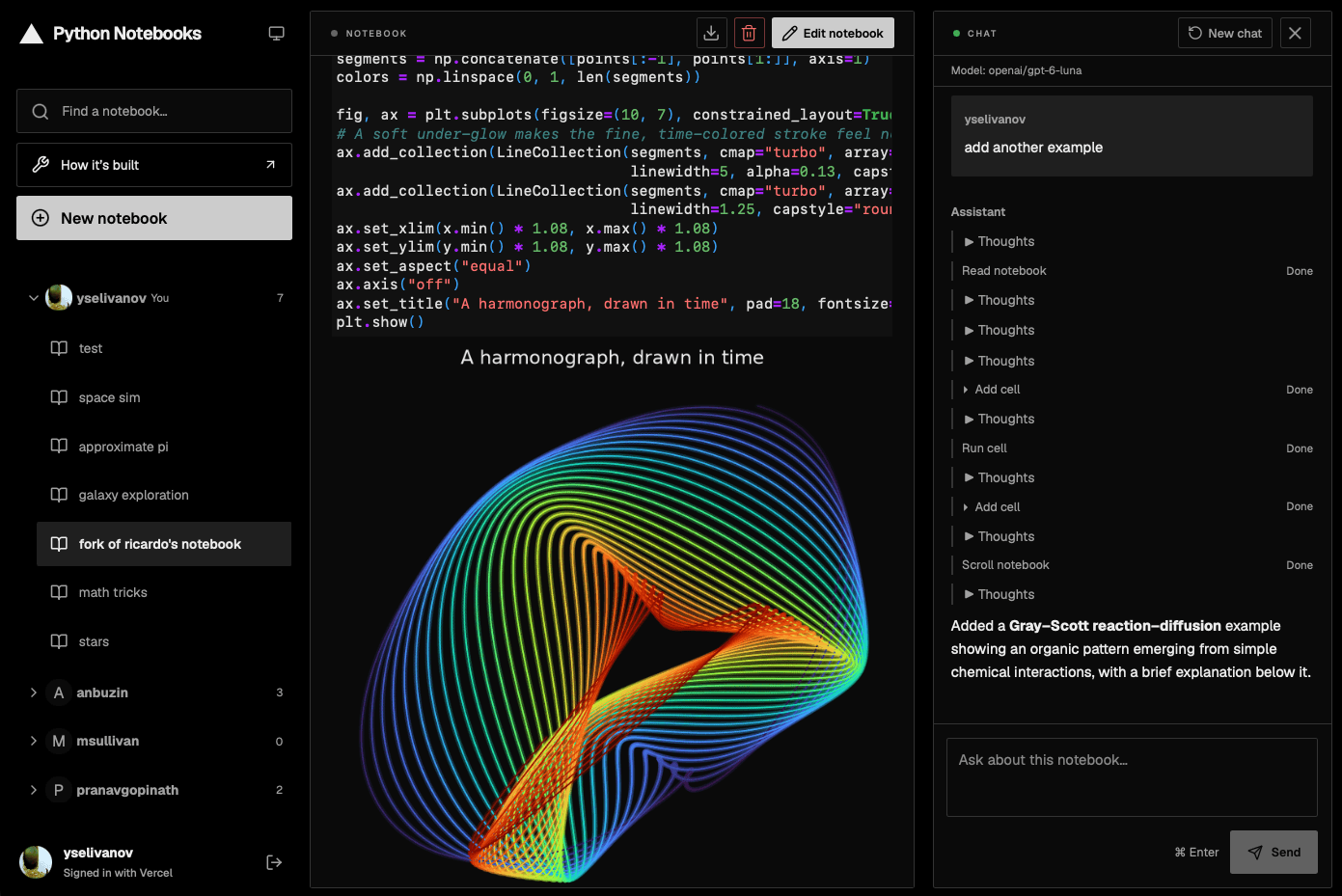Select fork of ricardo's notebook
This screenshot has height=896, width=1342.
pyautogui.click(x=164, y=544)
